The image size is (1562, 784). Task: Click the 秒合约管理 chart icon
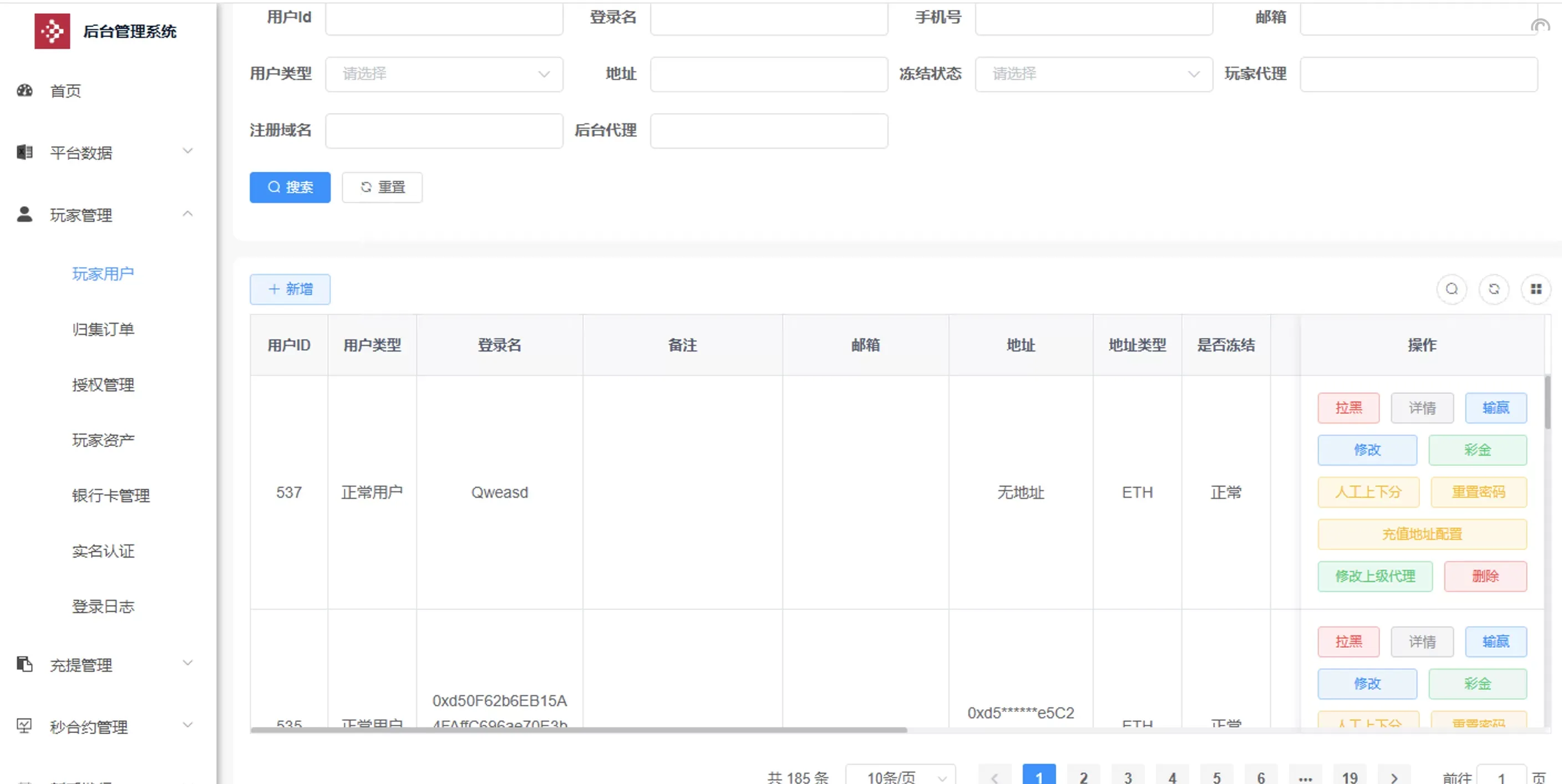(x=25, y=726)
